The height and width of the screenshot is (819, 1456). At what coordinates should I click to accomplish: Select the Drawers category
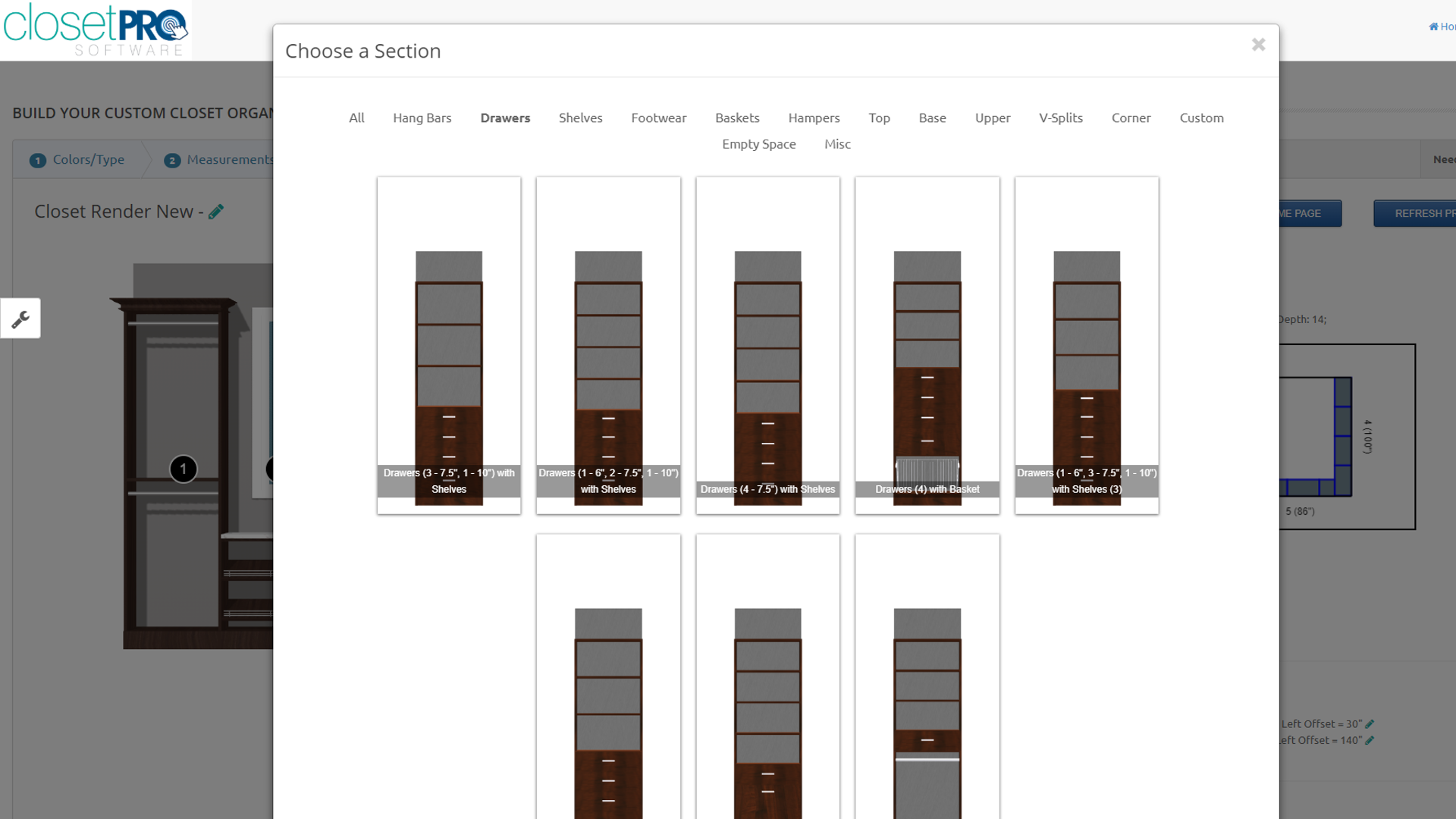click(x=505, y=118)
